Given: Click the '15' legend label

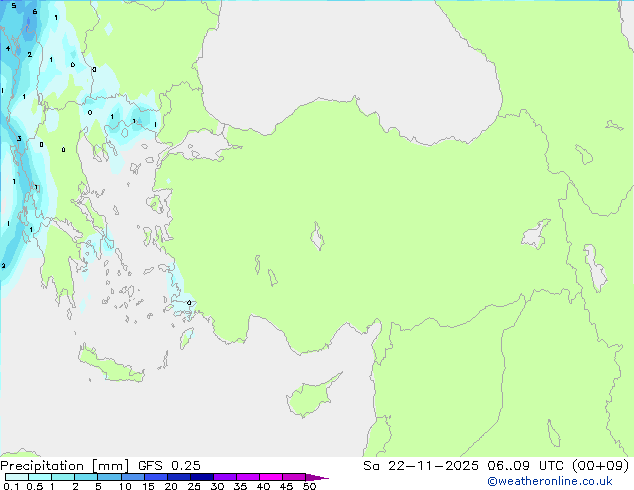Looking at the screenshot, I should click(x=148, y=486).
